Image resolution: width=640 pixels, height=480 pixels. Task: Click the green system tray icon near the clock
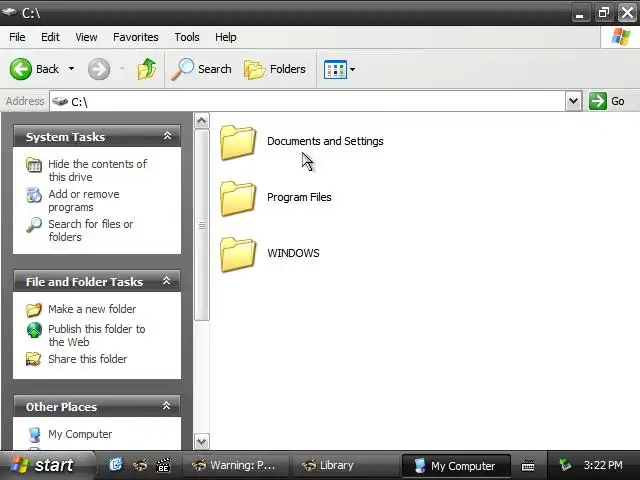pyautogui.click(x=565, y=465)
